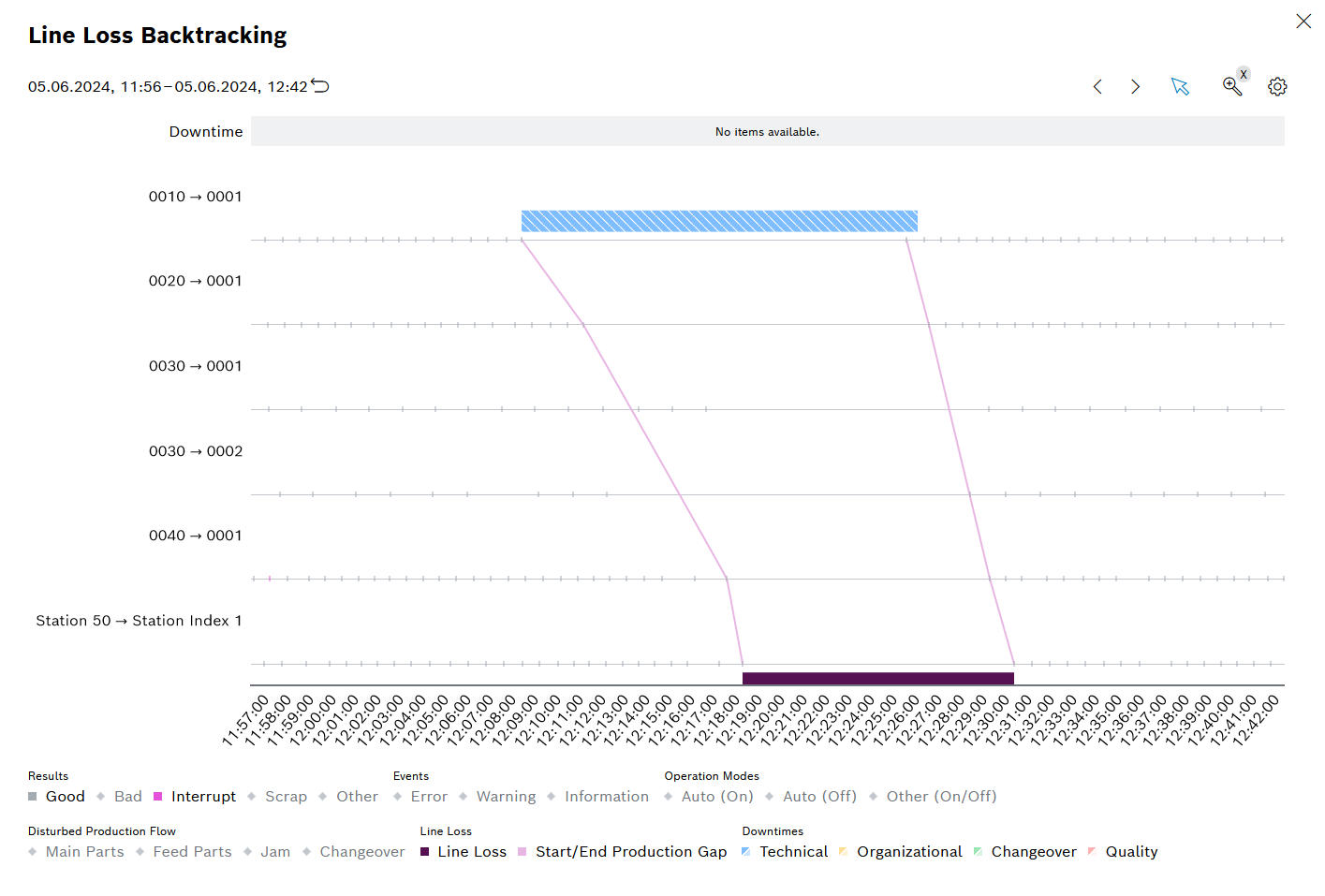The width and height of the screenshot is (1325, 896).
Task: Click the zoom reset magnifier icon
Action: click(1232, 86)
